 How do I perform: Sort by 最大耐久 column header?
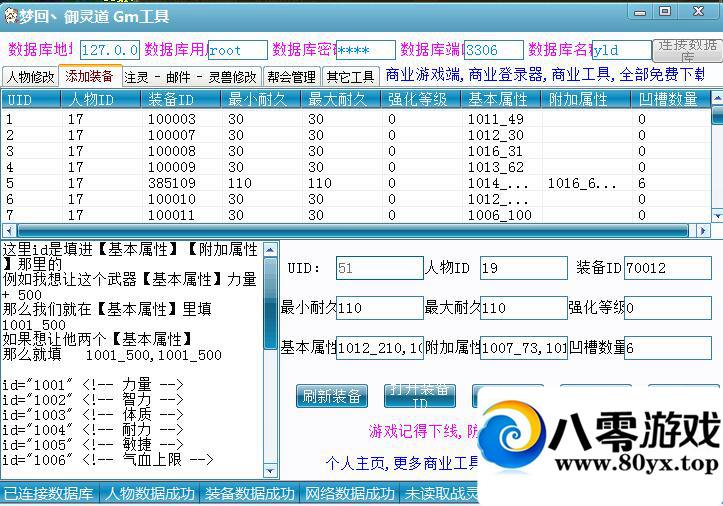[x=342, y=100]
